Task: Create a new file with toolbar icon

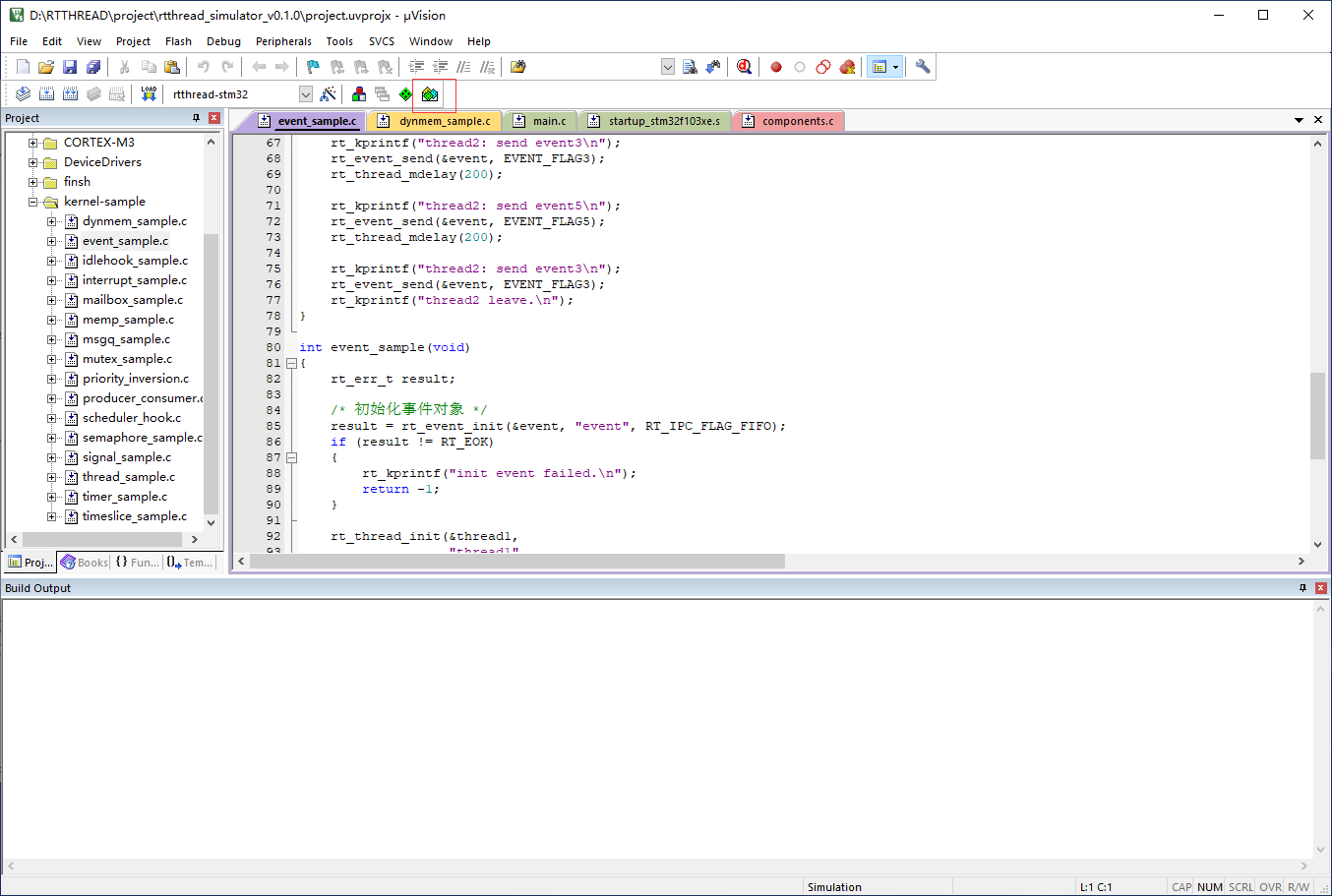Action: click(x=23, y=67)
